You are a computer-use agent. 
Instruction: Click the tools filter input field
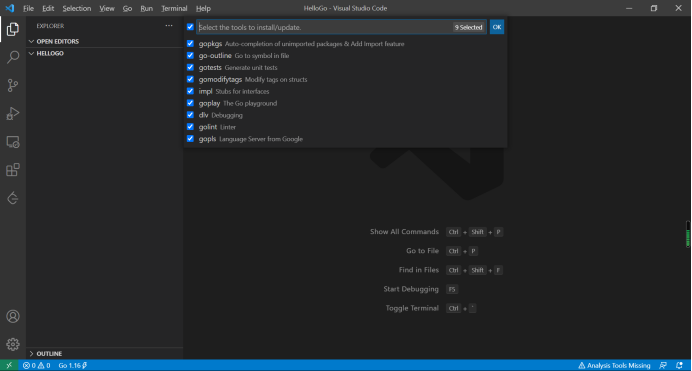point(324,27)
